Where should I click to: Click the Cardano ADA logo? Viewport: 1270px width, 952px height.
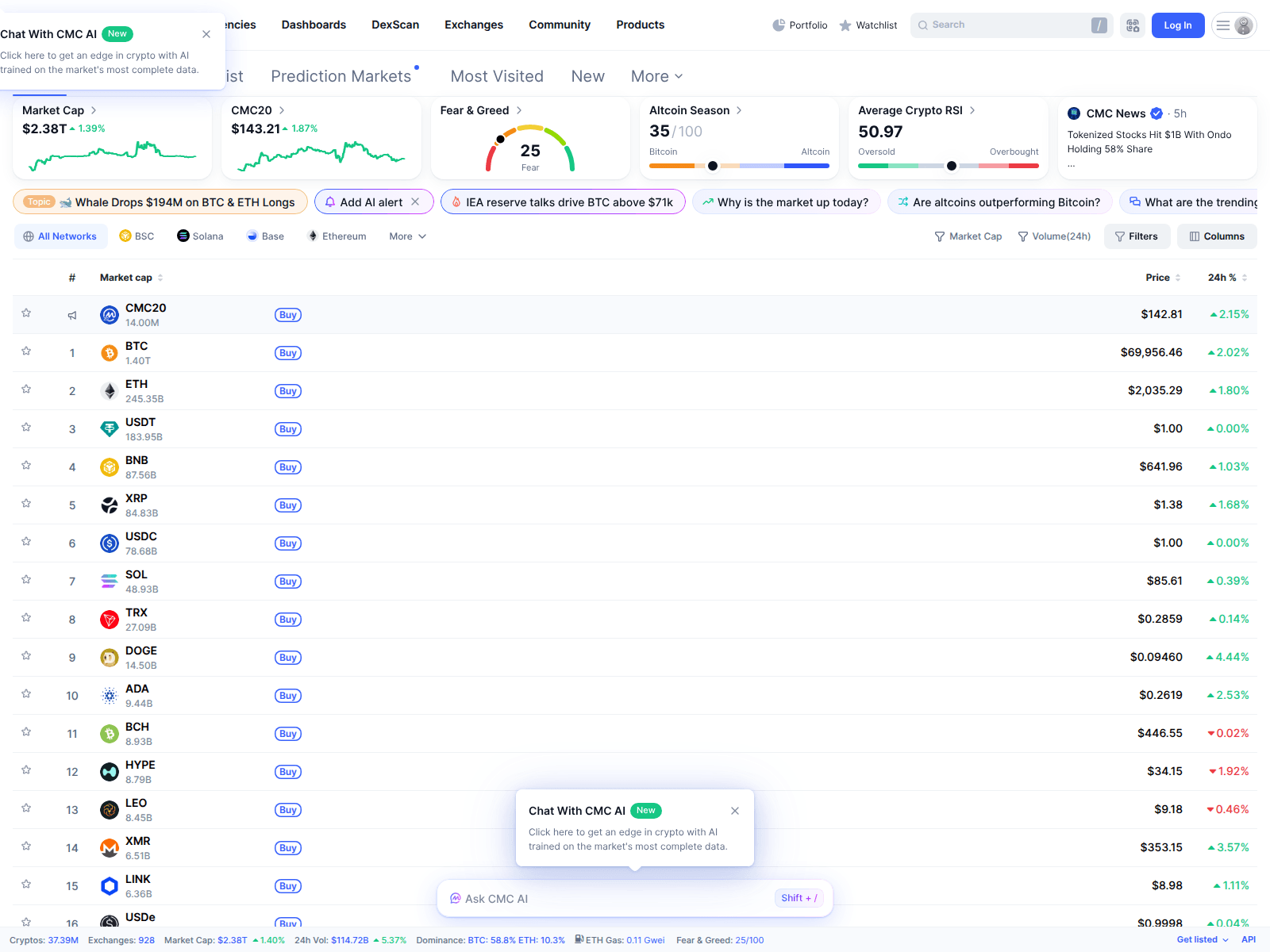coord(110,696)
